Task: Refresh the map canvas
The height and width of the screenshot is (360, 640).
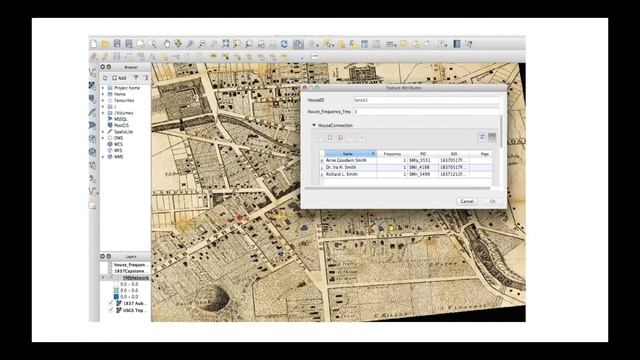Action: click(x=284, y=44)
